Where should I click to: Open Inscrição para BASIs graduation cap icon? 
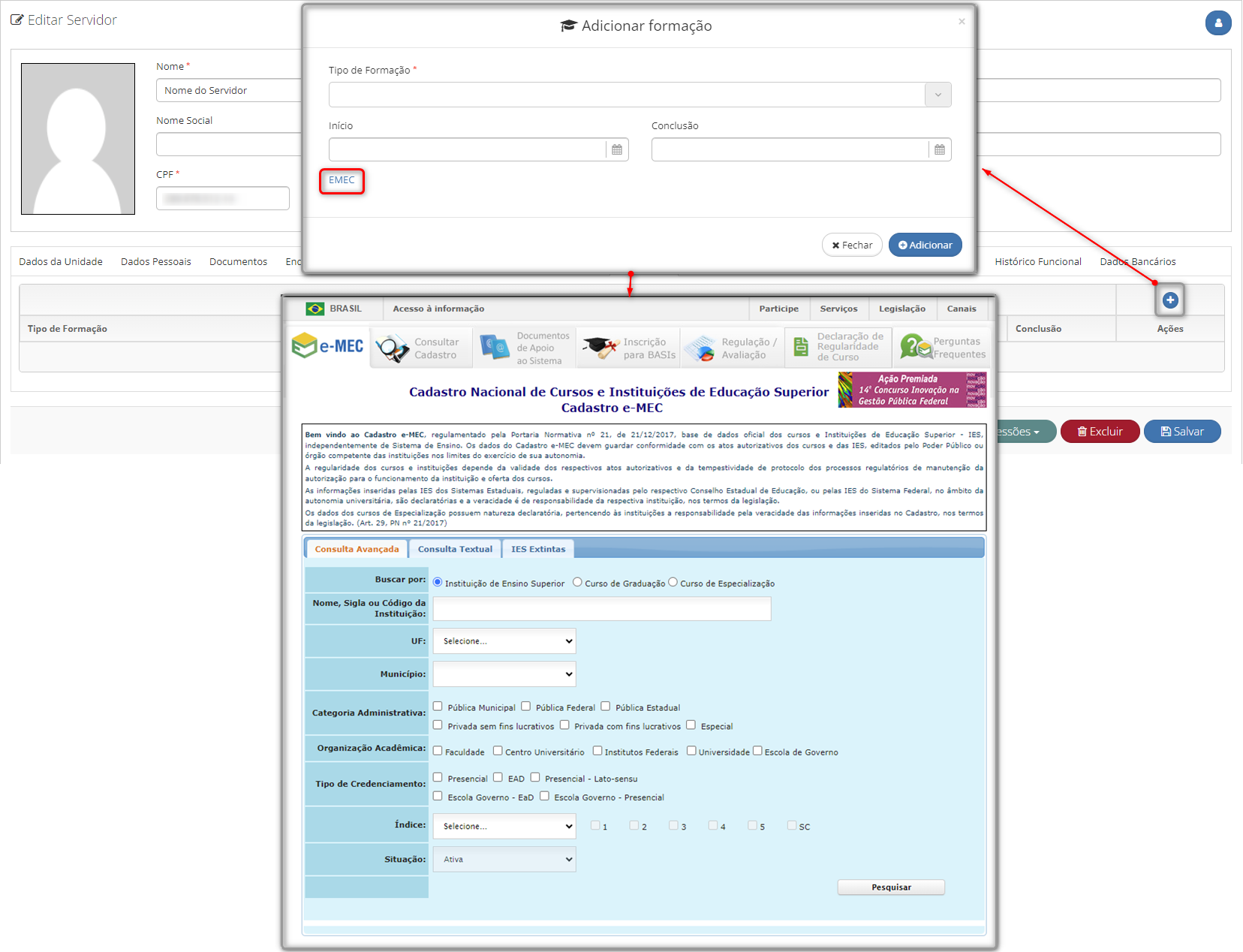pyautogui.click(x=600, y=348)
